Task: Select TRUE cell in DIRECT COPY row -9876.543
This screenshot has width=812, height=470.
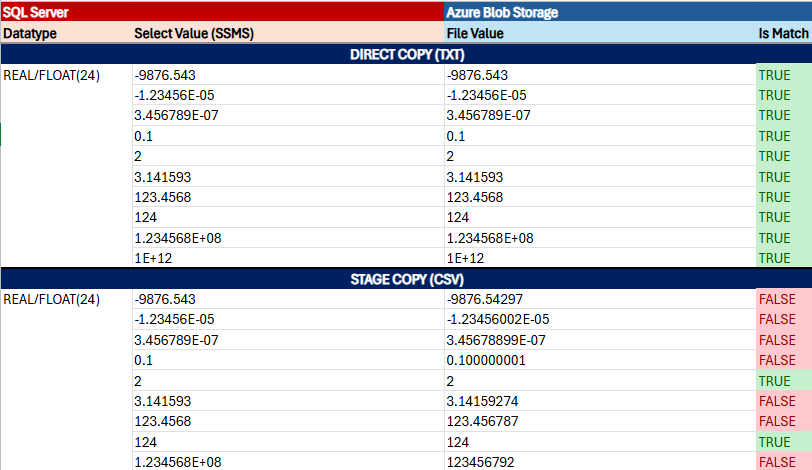Action: pyautogui.click(x=784, y=75)
